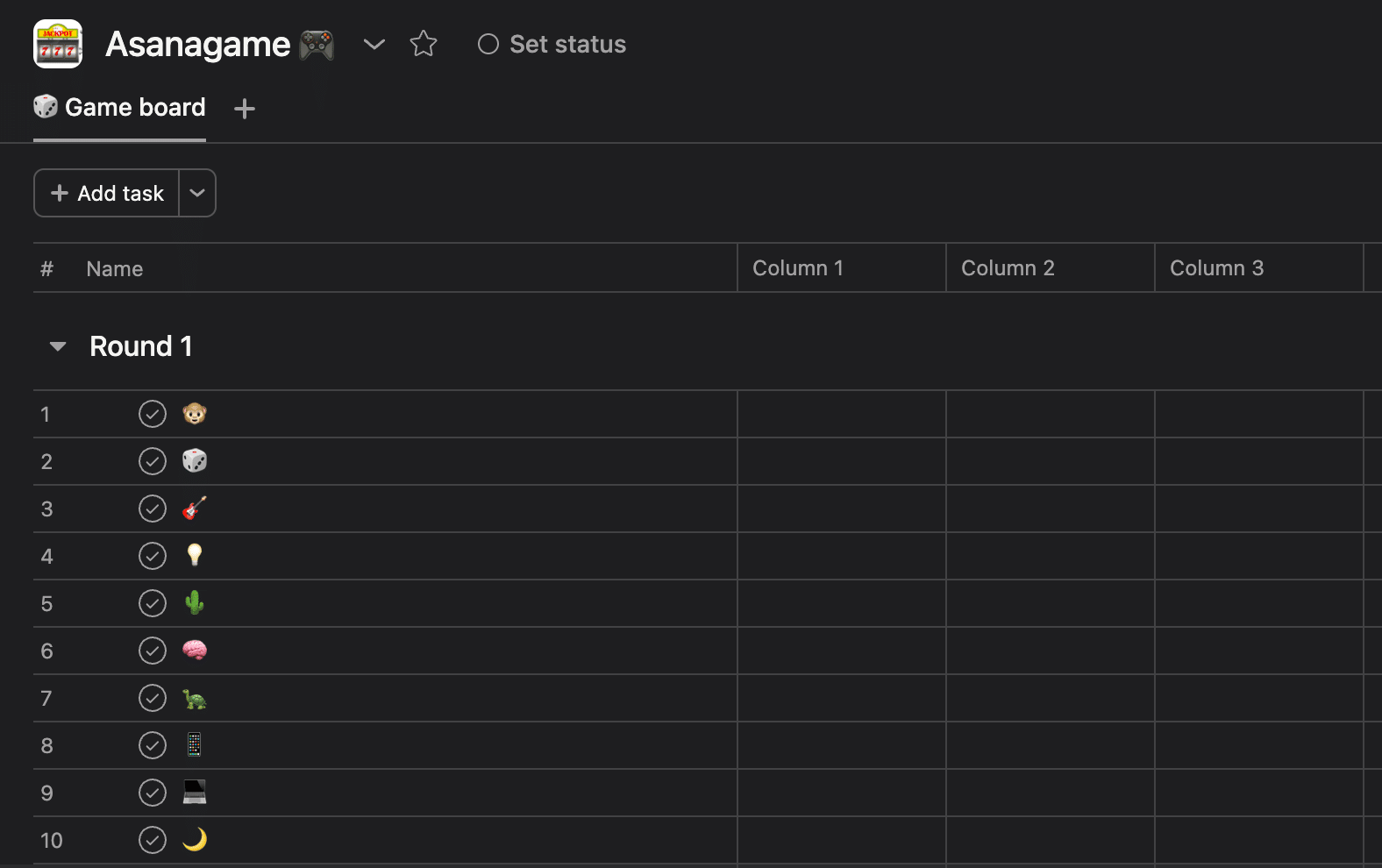The width and height of the screenshot is (1382, 868).
Task: Complete the phone task in row 8
Action: (x=153, y=745)
